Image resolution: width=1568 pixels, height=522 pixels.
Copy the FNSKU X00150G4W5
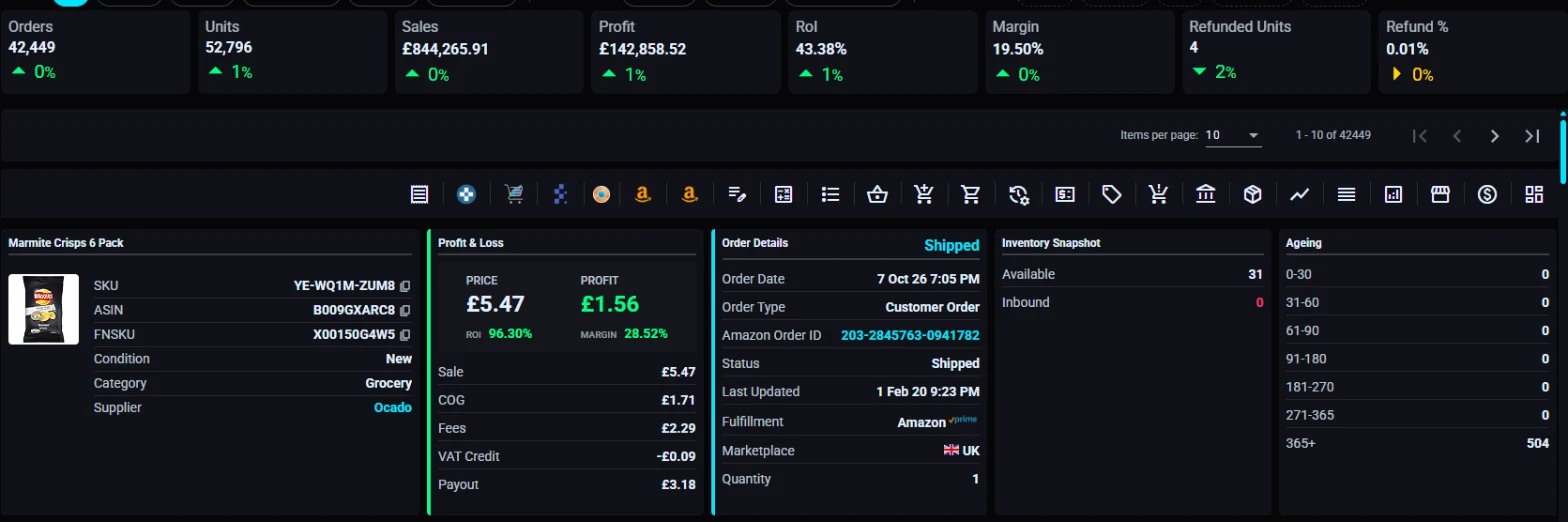tap(405, 334)
